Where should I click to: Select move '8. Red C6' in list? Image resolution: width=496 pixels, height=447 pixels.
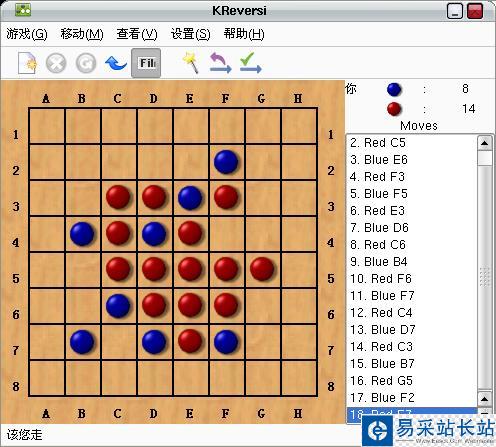point(412,245)
